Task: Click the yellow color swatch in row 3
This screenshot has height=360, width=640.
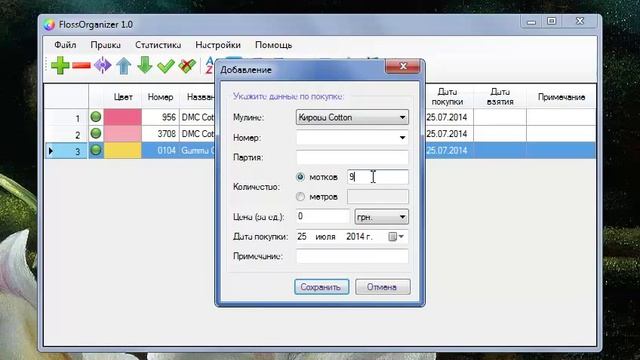Action: (122, 150)
